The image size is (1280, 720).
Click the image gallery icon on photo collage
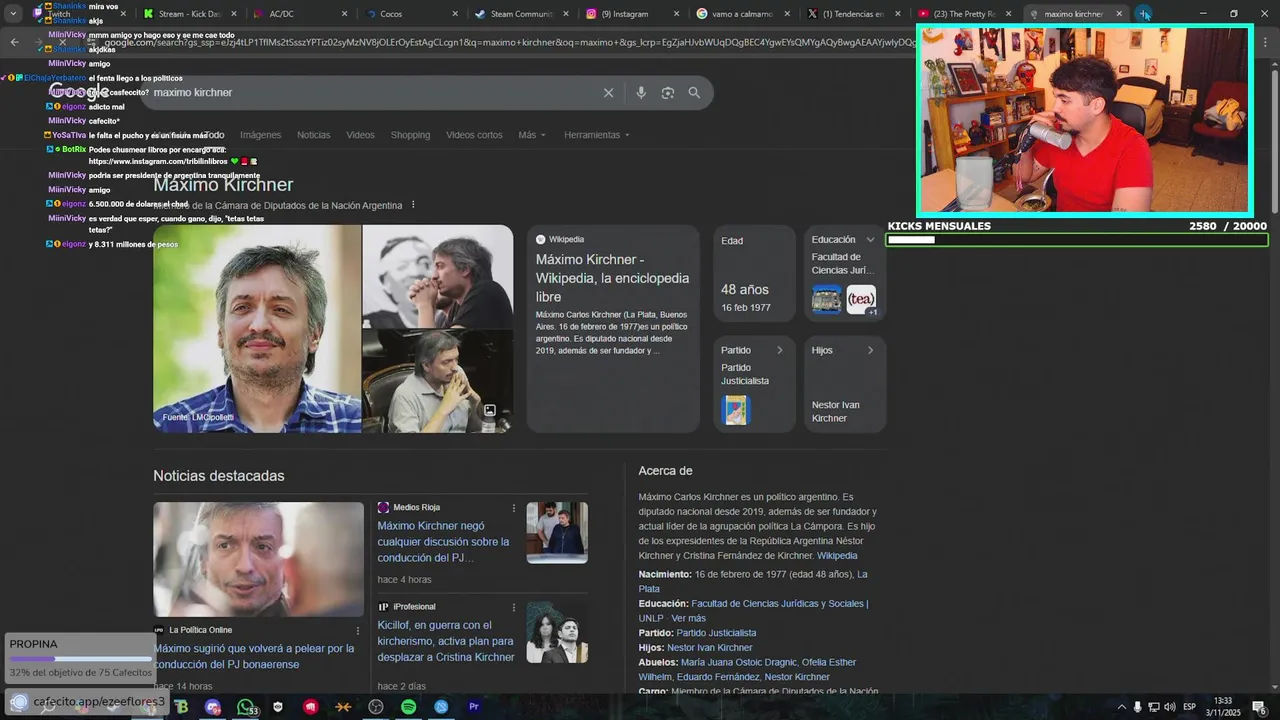point(490,411)
